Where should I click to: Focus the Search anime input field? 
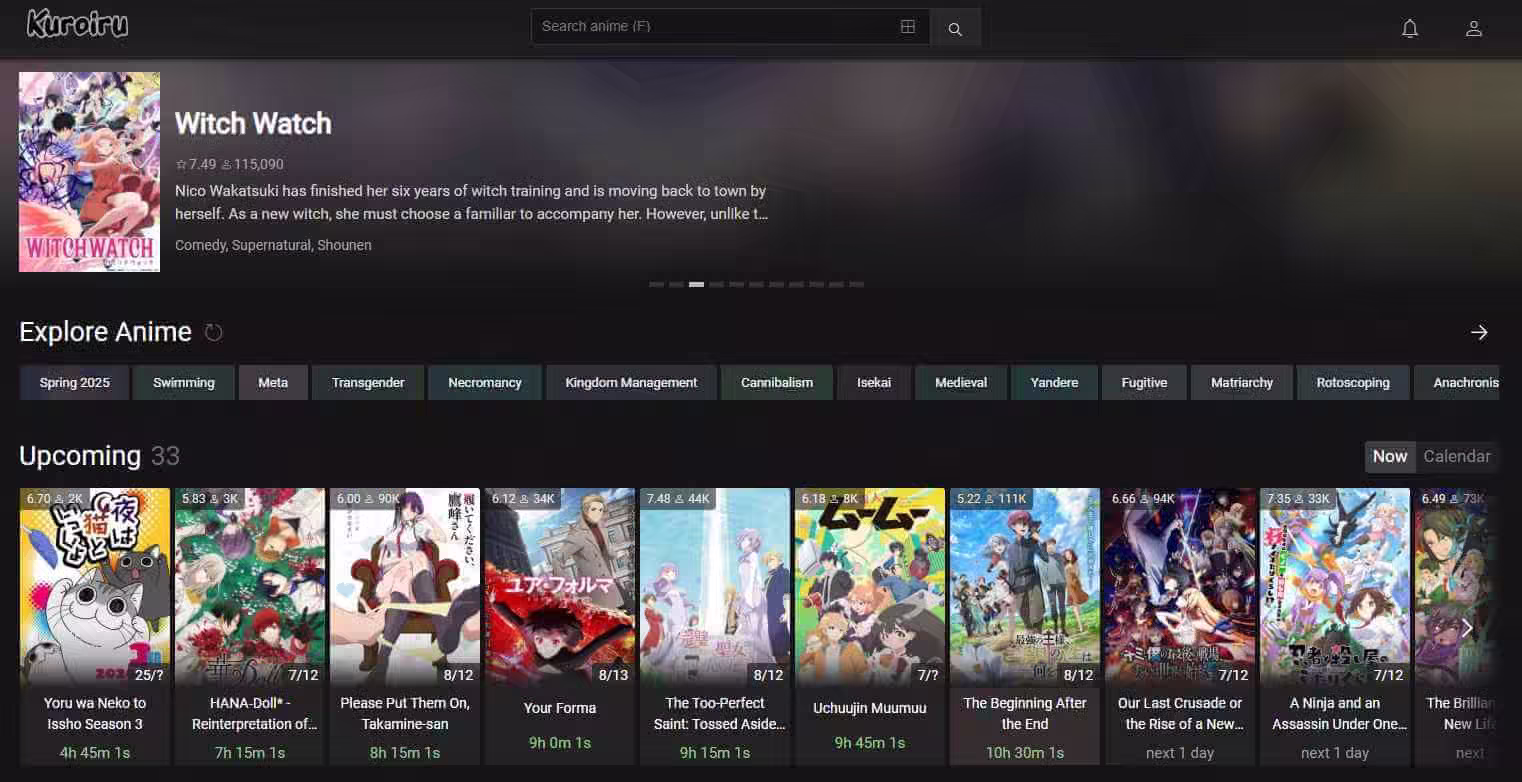[x=716, y=27]
